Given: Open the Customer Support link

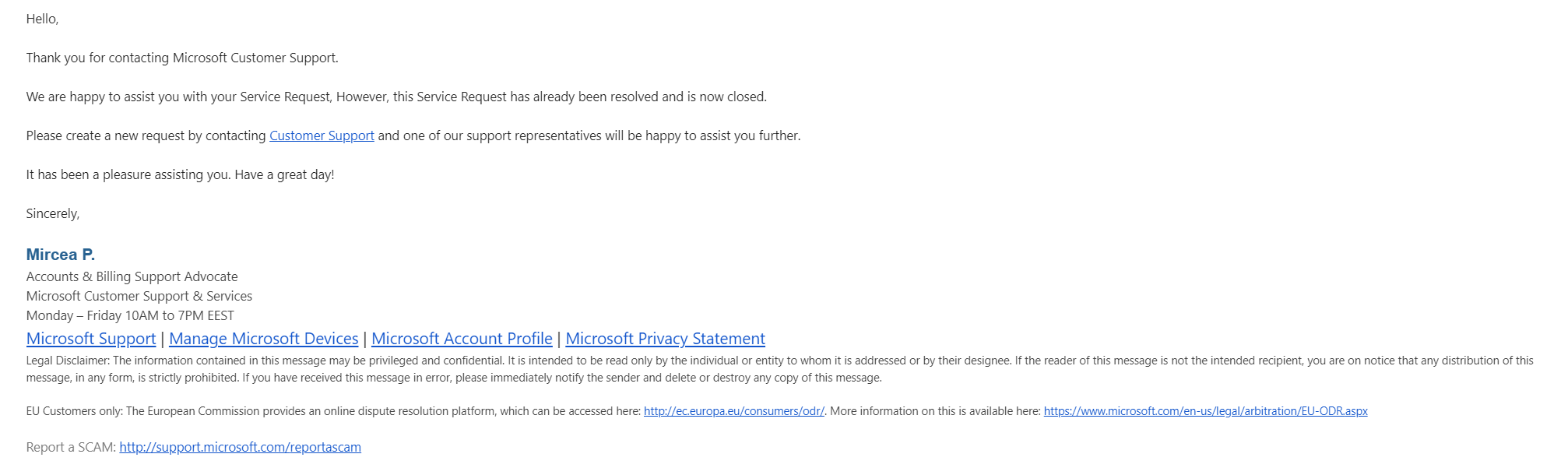Looking at the screenshot, I should [322, 135].
